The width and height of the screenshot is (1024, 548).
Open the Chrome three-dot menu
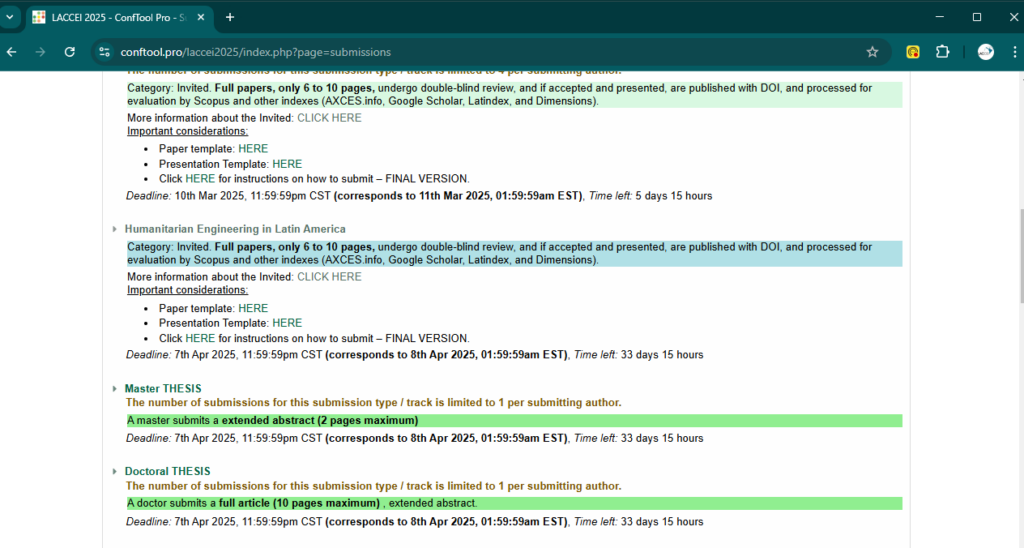(1012, 52)
